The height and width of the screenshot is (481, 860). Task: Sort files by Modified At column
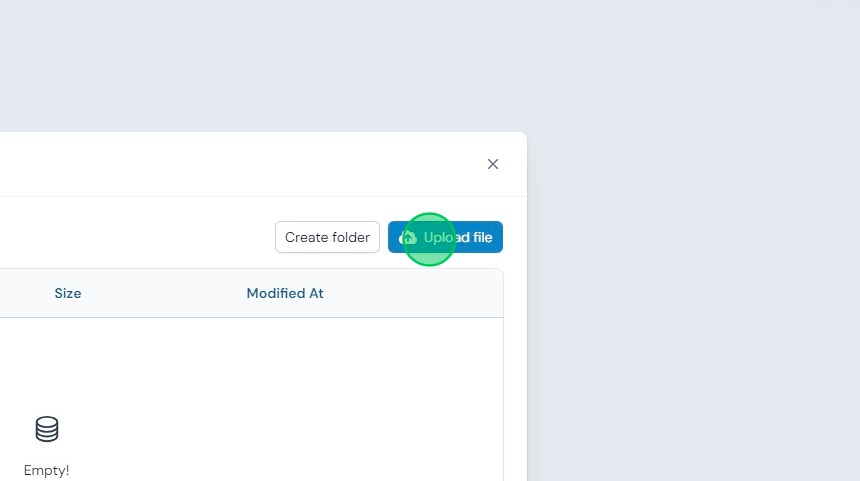285,293
